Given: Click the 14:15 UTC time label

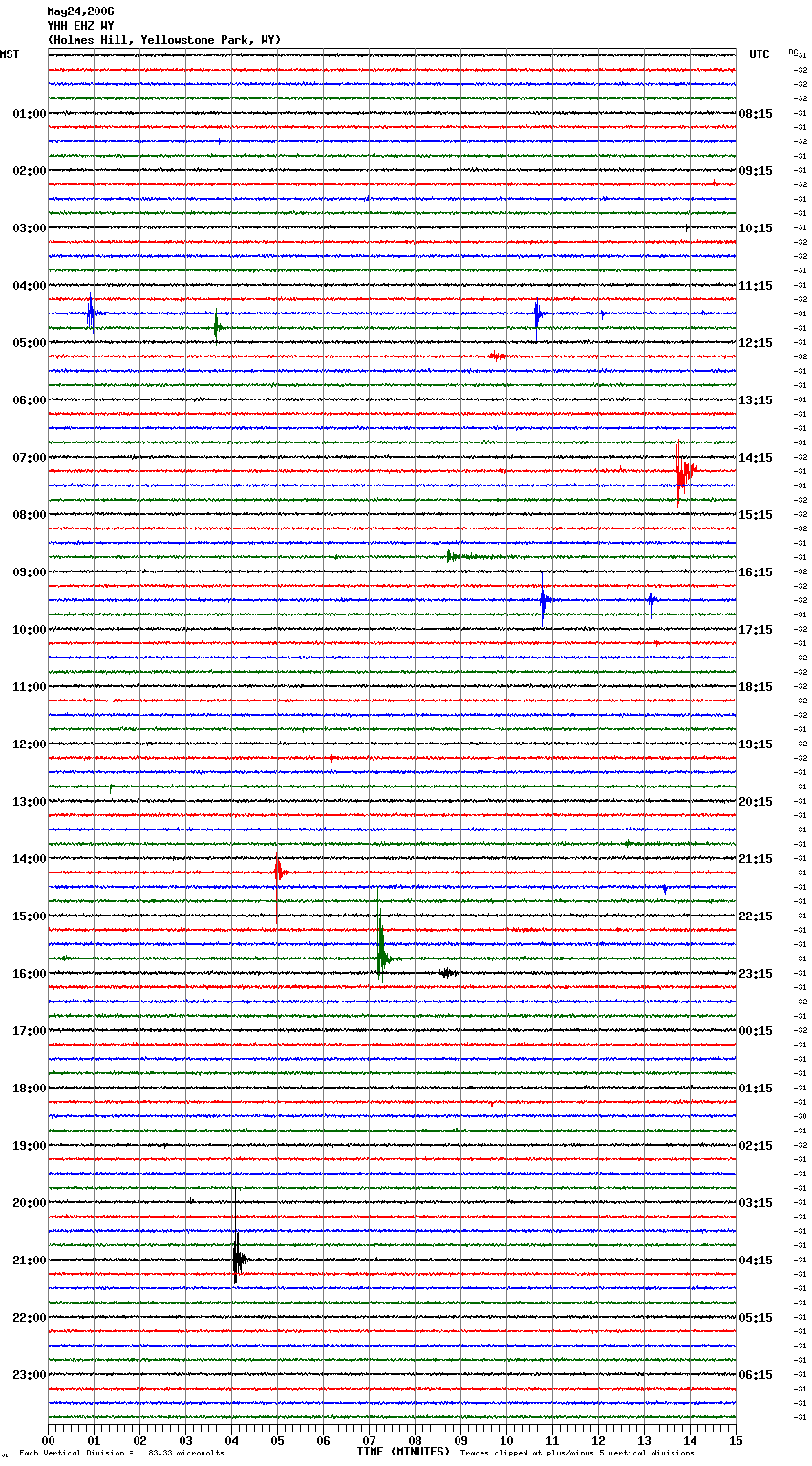Looking at the screenshot, I should pos(756,458).
